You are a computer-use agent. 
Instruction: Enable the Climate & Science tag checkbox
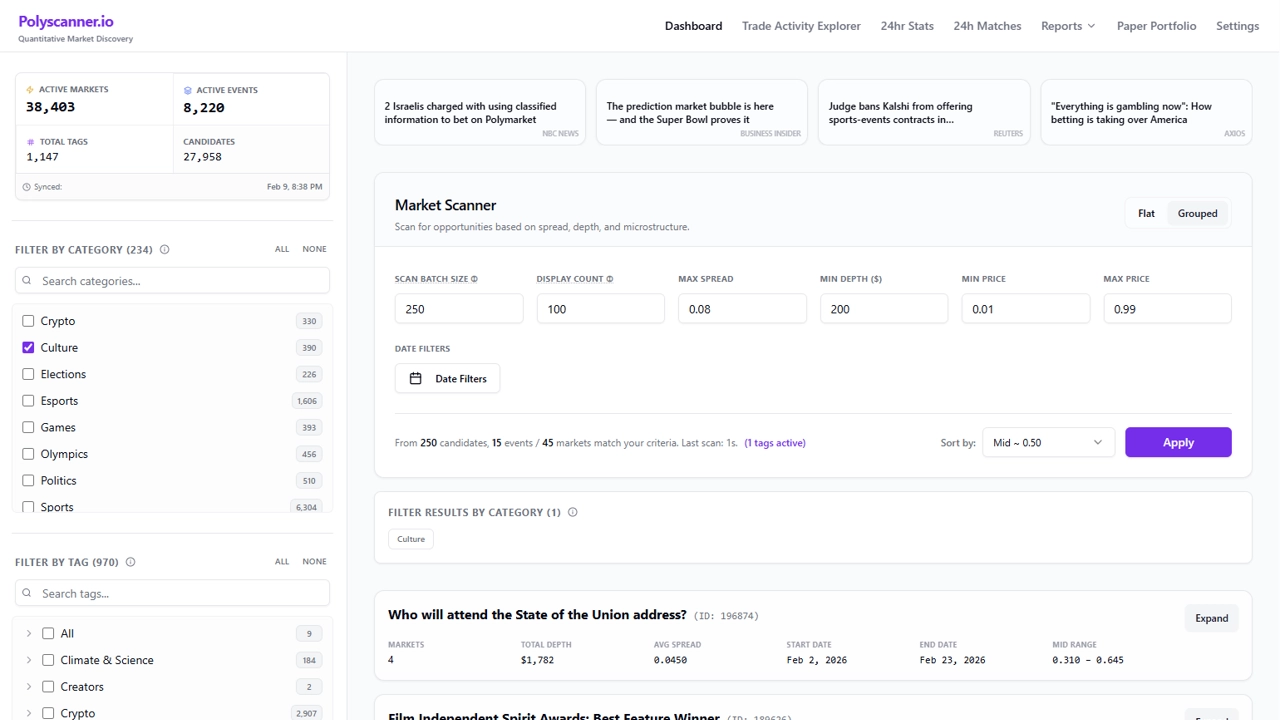point(48,660)
